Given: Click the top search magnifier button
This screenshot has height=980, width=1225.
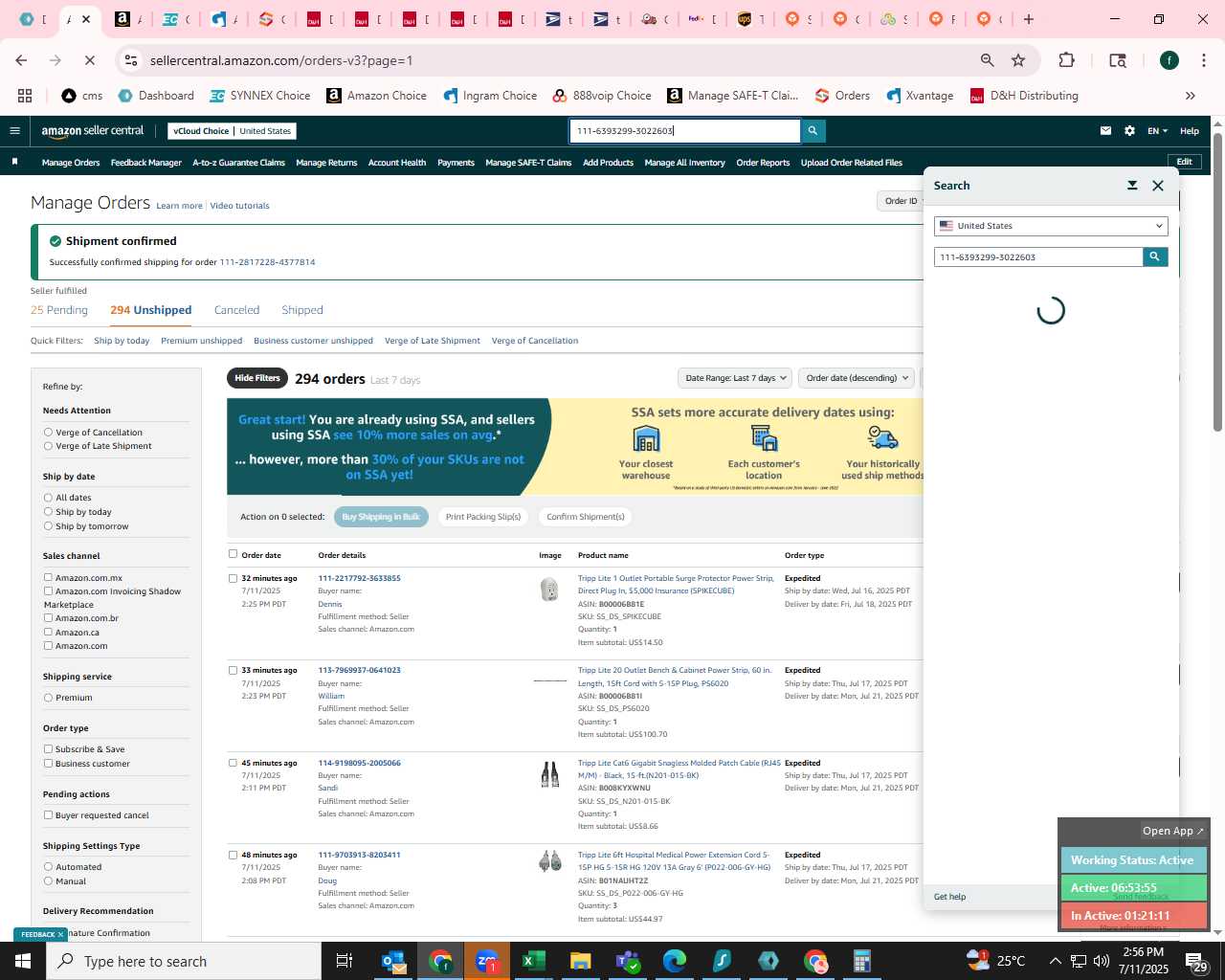Looking at the screenshot, I should pos(813,131).
